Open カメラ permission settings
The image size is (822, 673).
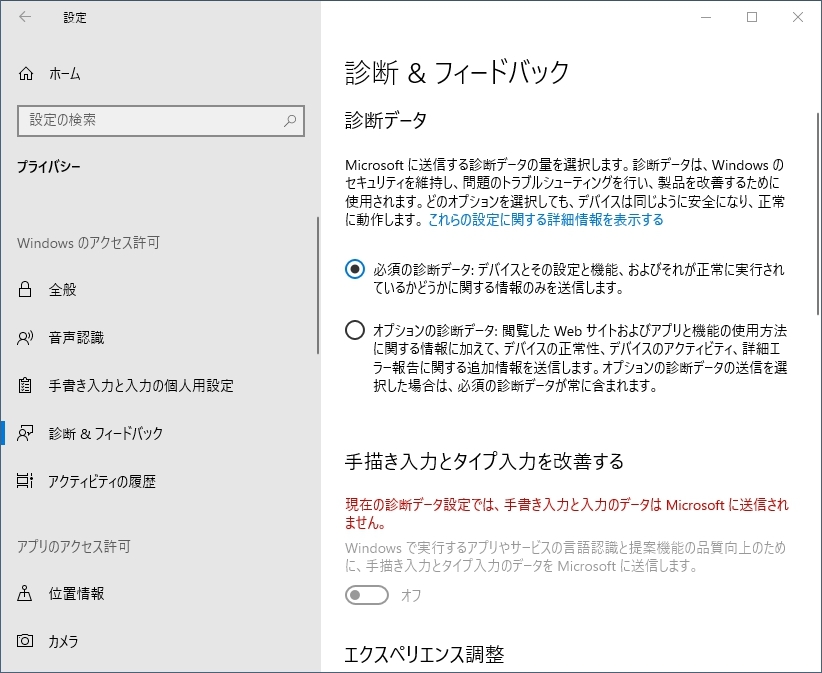(x=158, y=641)
